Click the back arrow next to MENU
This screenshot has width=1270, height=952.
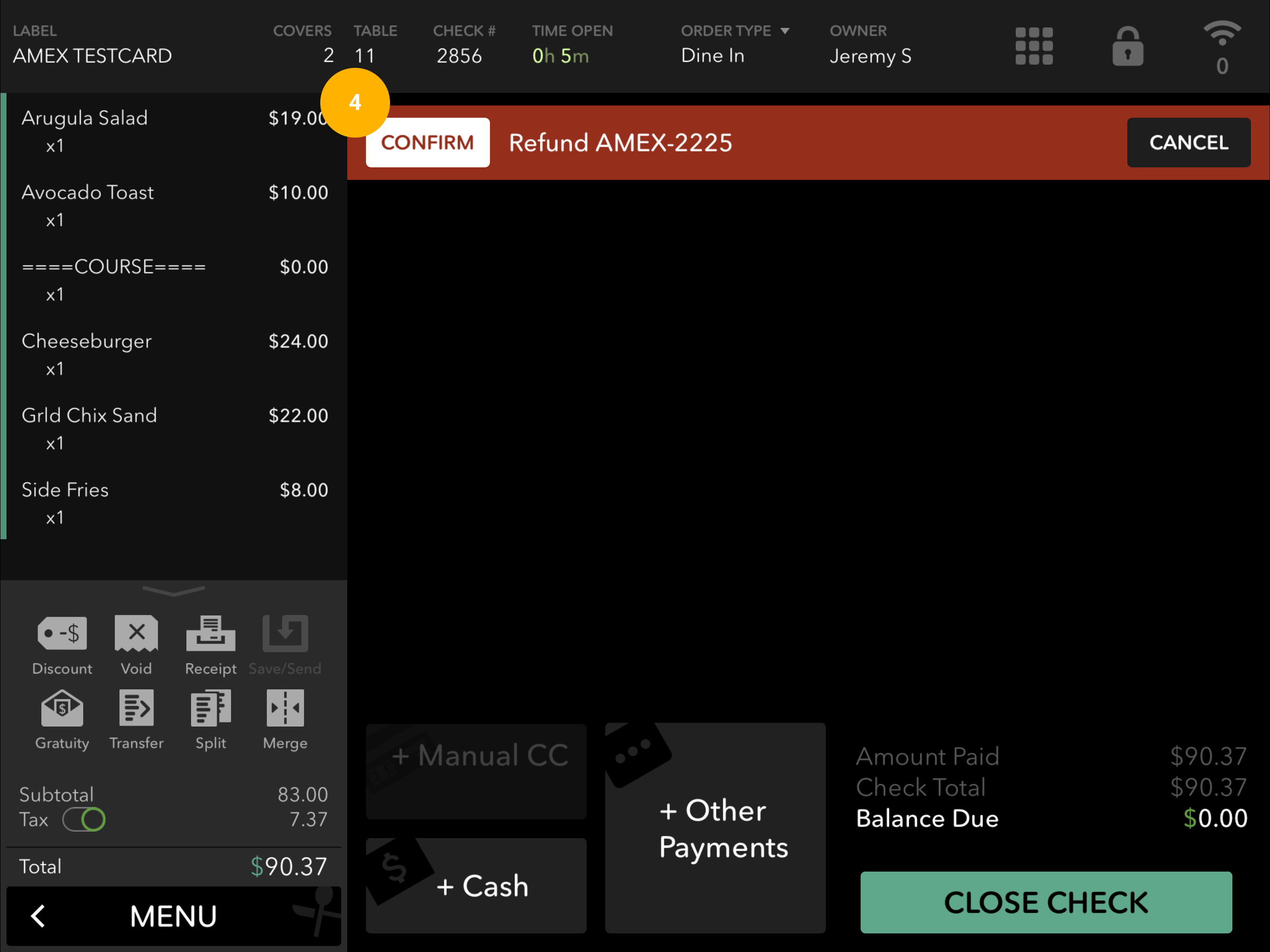[x=38, y=916]
